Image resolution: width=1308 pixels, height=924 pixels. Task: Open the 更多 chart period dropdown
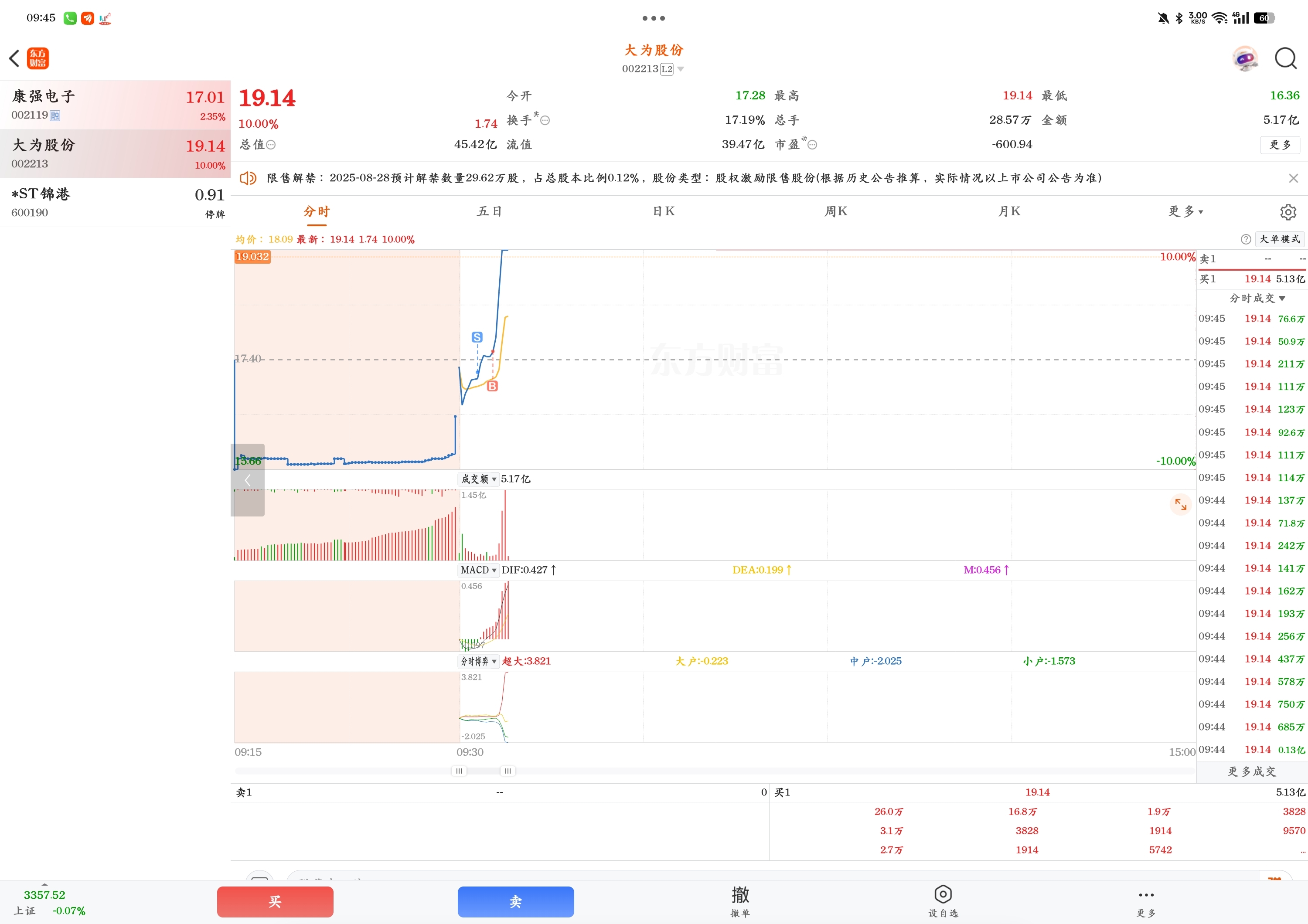pos(1185,212)
